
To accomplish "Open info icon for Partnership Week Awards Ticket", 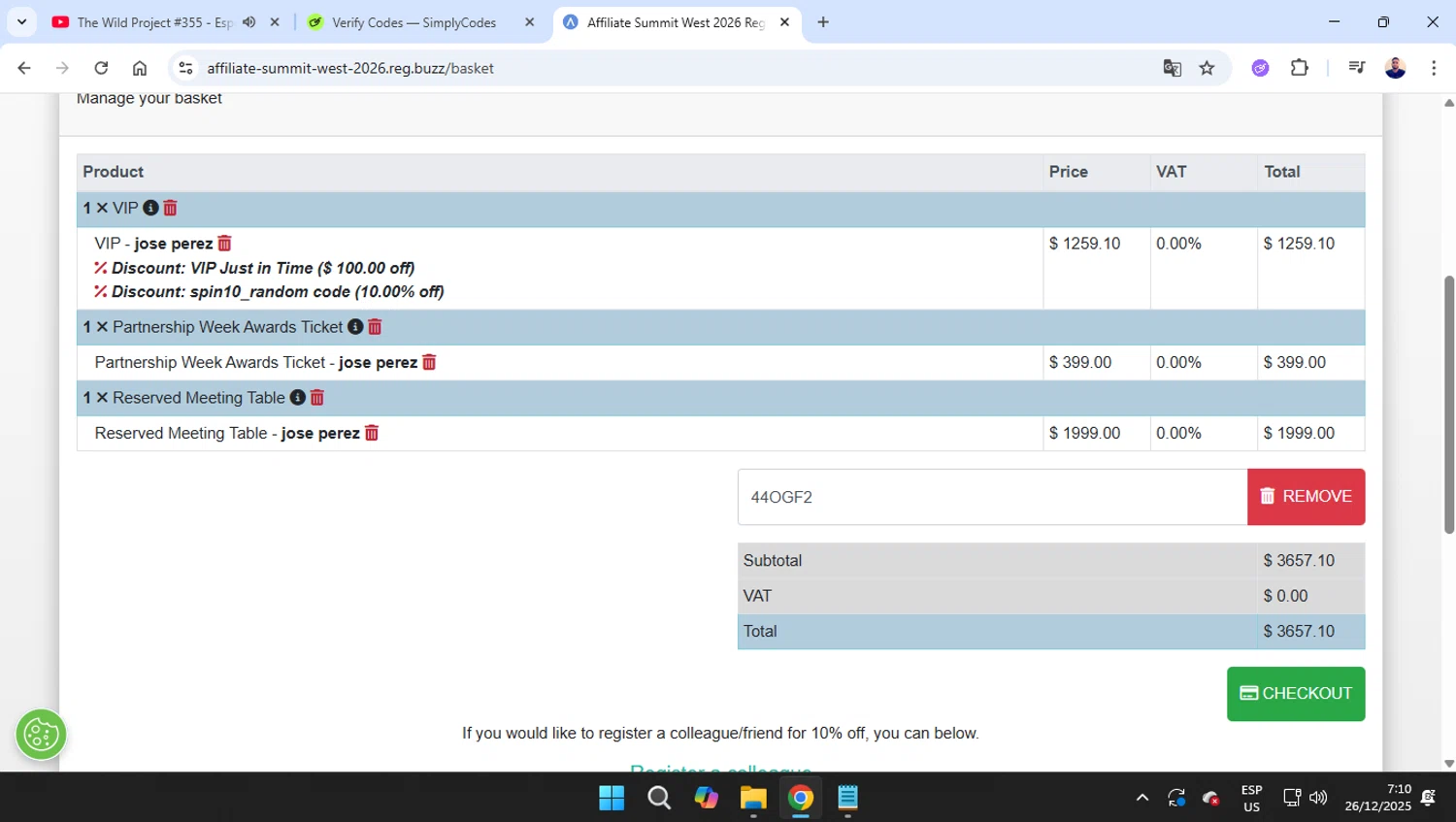I will (355, 327).
